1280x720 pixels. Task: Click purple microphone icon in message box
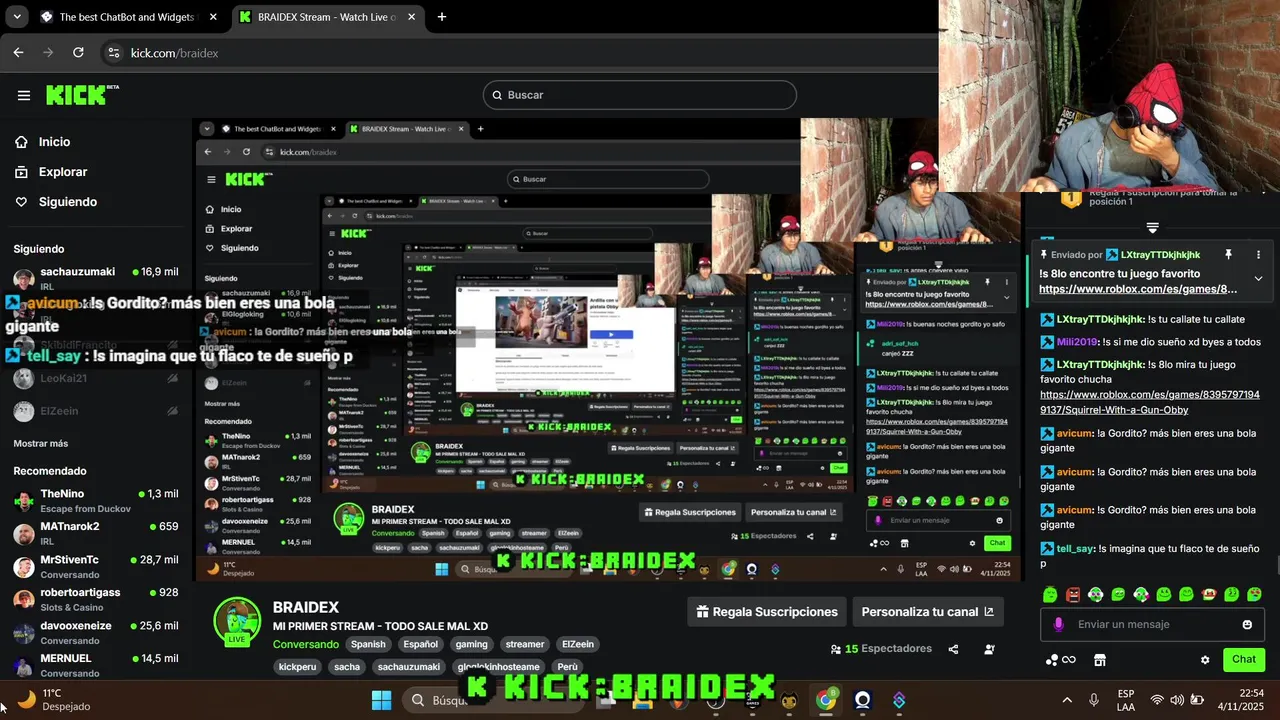(1059, 625)
